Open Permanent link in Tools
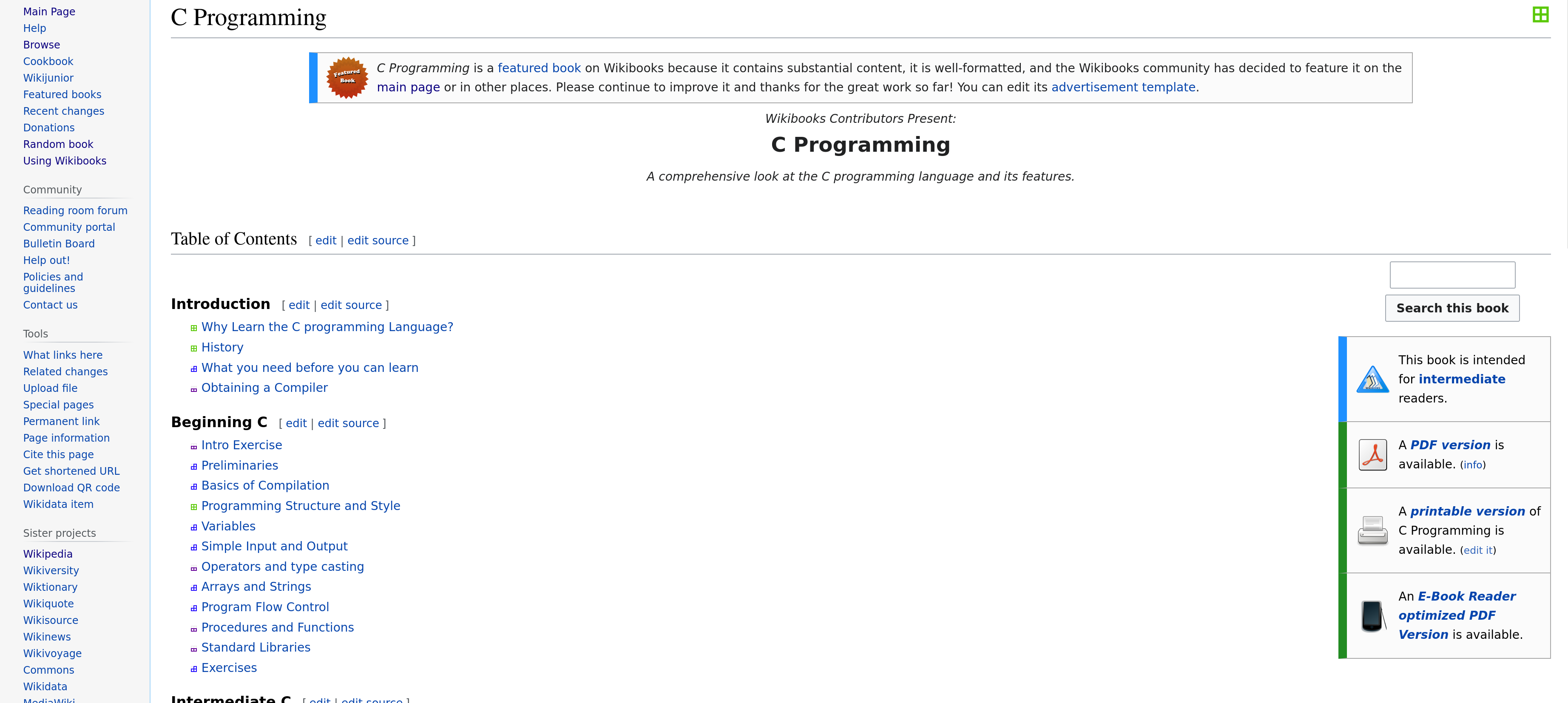The width and height of the screenshot is (1568, 703). click(61, 421)
